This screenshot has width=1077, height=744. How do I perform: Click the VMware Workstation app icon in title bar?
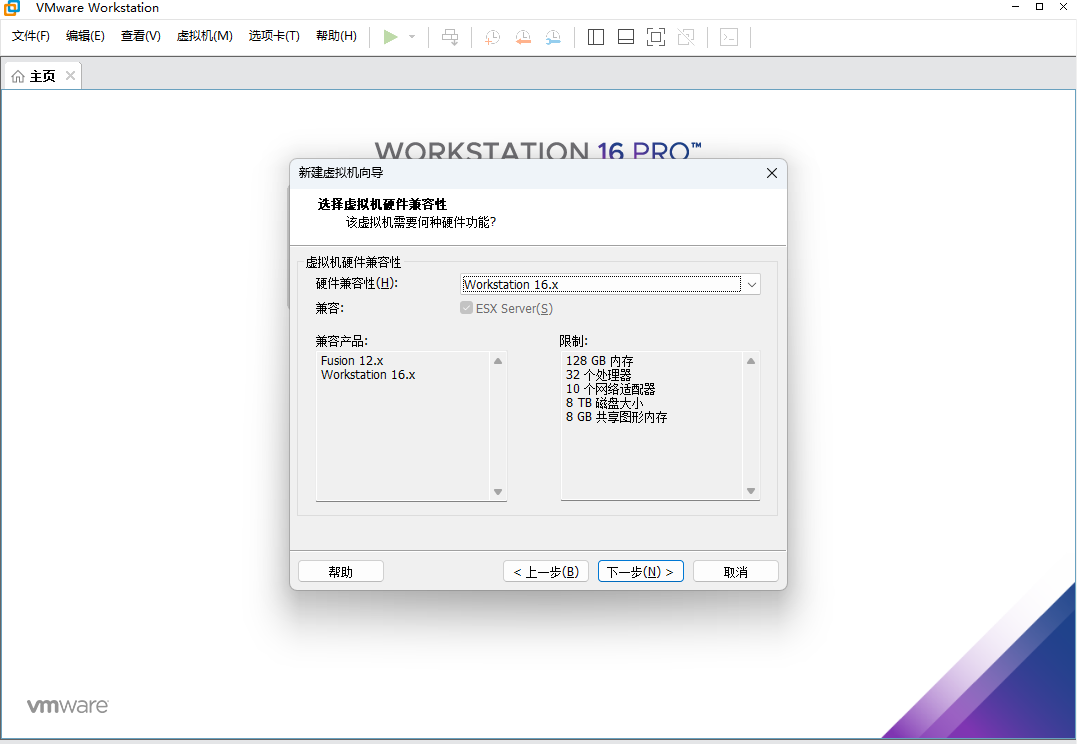(x=12, y=8)
